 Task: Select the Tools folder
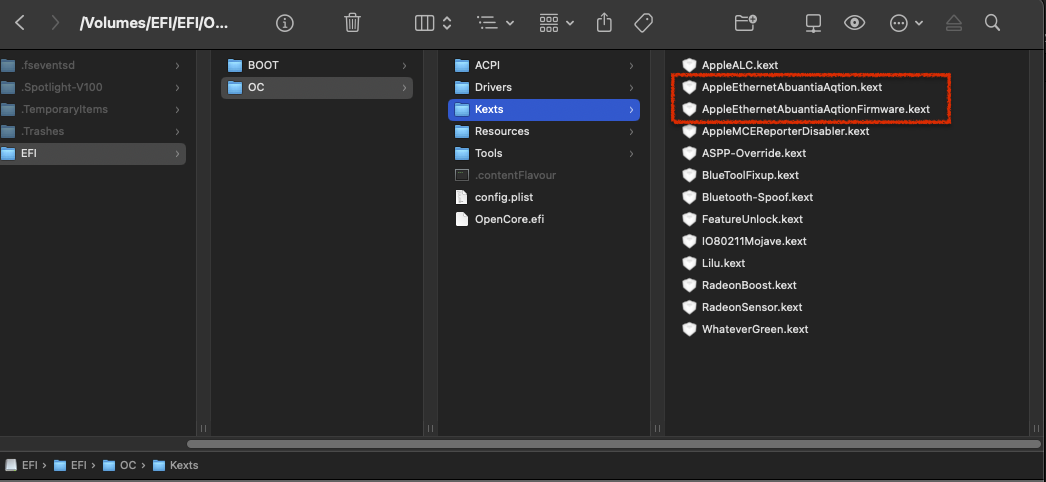544,153
